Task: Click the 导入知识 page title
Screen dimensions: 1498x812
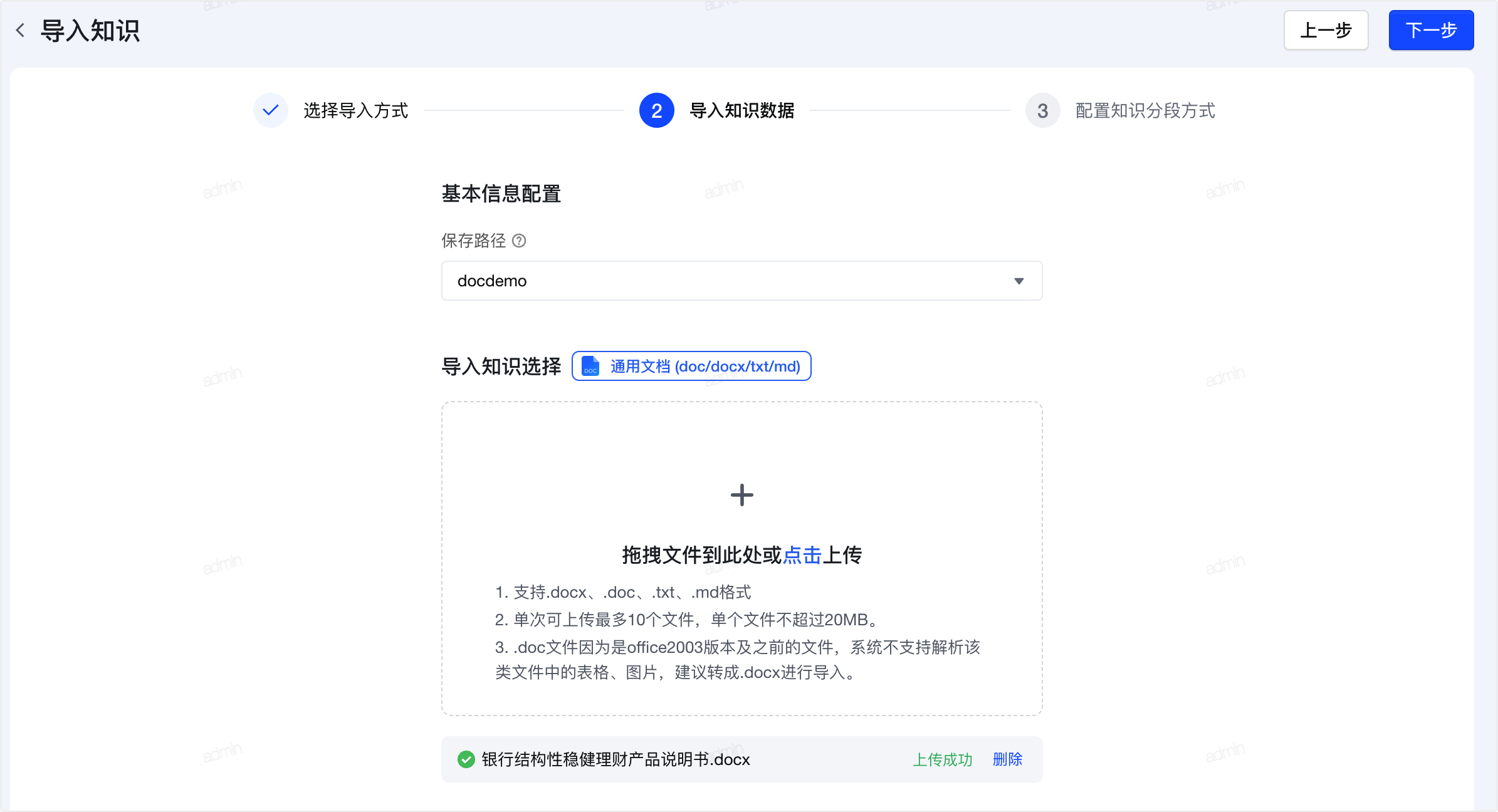Action: [90, 30]
